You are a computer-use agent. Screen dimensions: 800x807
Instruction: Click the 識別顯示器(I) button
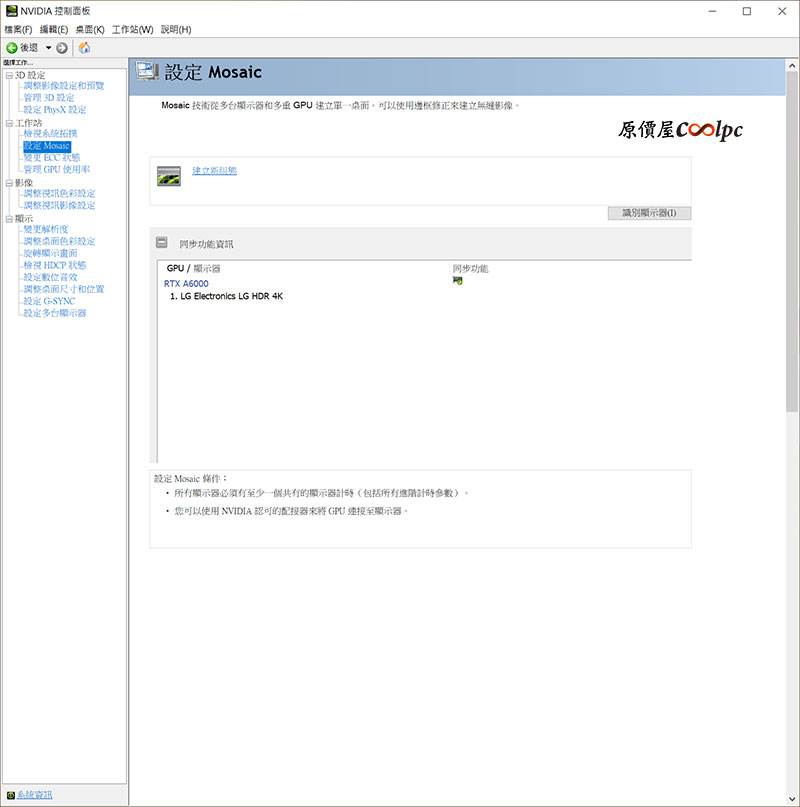[x=649, y=213]
